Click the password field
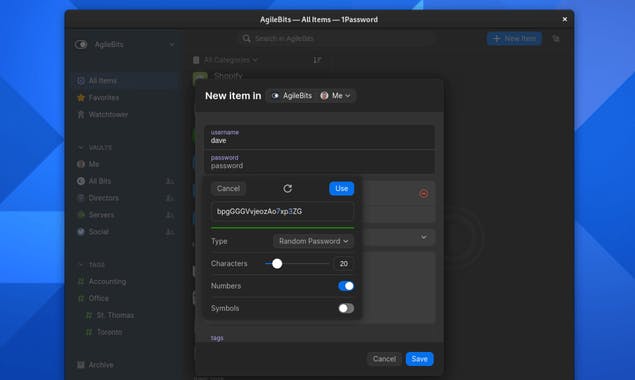This screenshot has height=380, width=635. (320, 162)
